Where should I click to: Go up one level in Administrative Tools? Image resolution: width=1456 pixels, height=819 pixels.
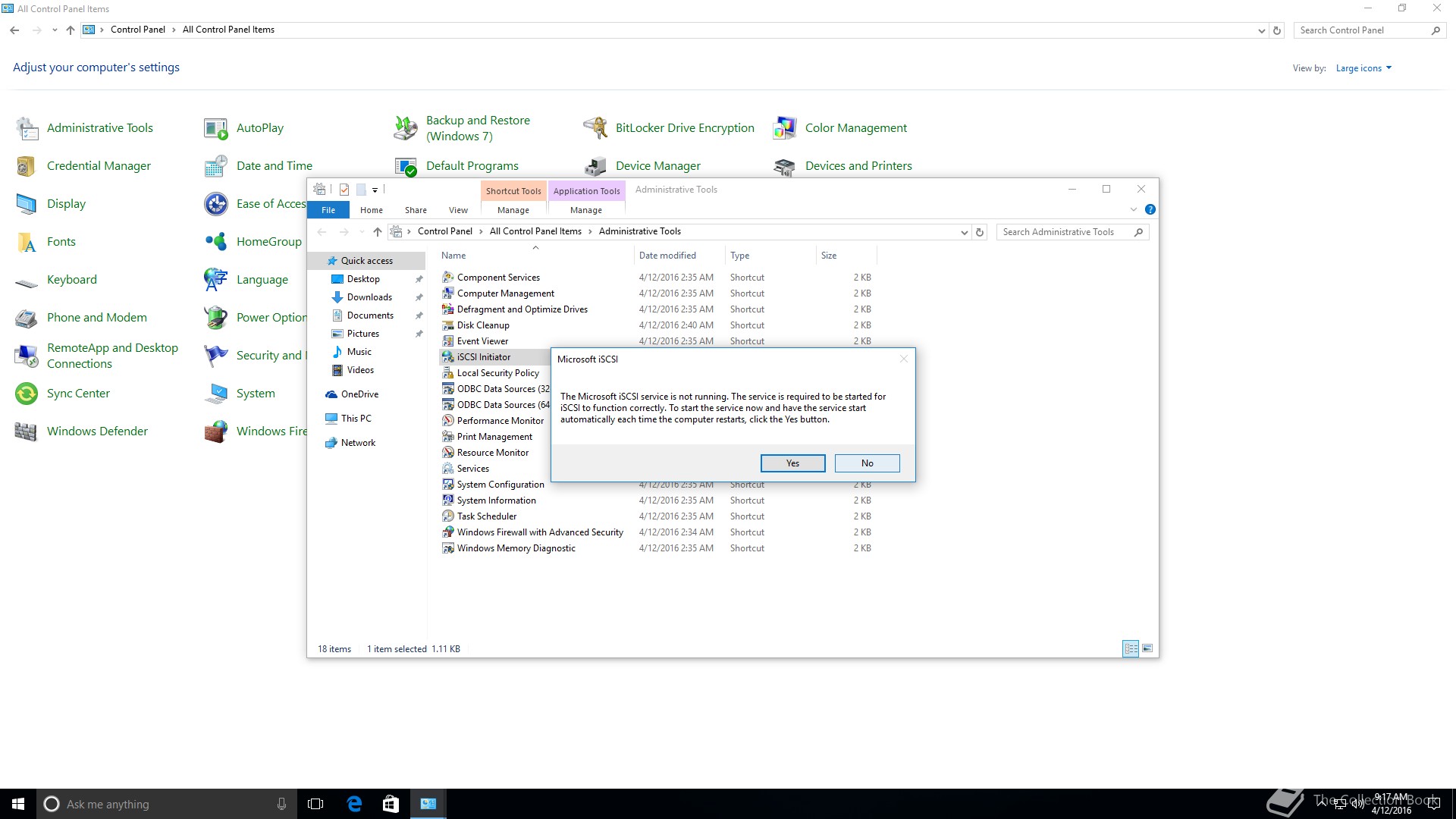tap(377, 232)
